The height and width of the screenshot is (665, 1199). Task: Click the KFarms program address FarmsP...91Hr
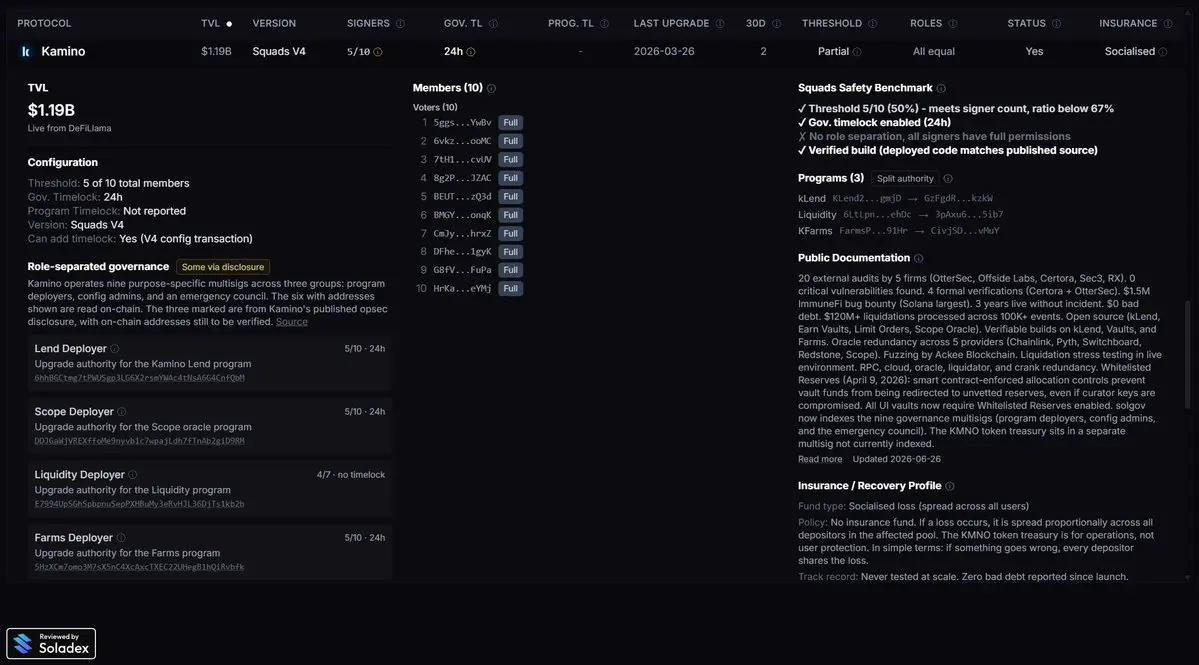pyautogui.click(x=873, y=231)
